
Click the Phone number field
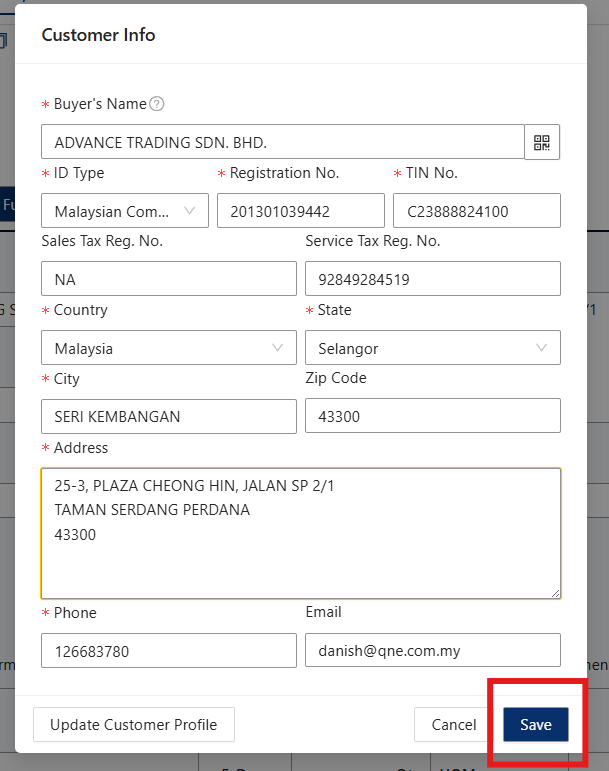pos(168,651)
